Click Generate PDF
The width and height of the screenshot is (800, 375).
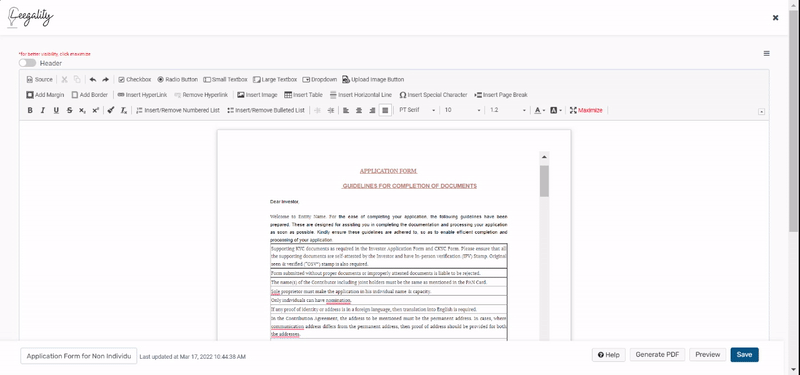657,355
